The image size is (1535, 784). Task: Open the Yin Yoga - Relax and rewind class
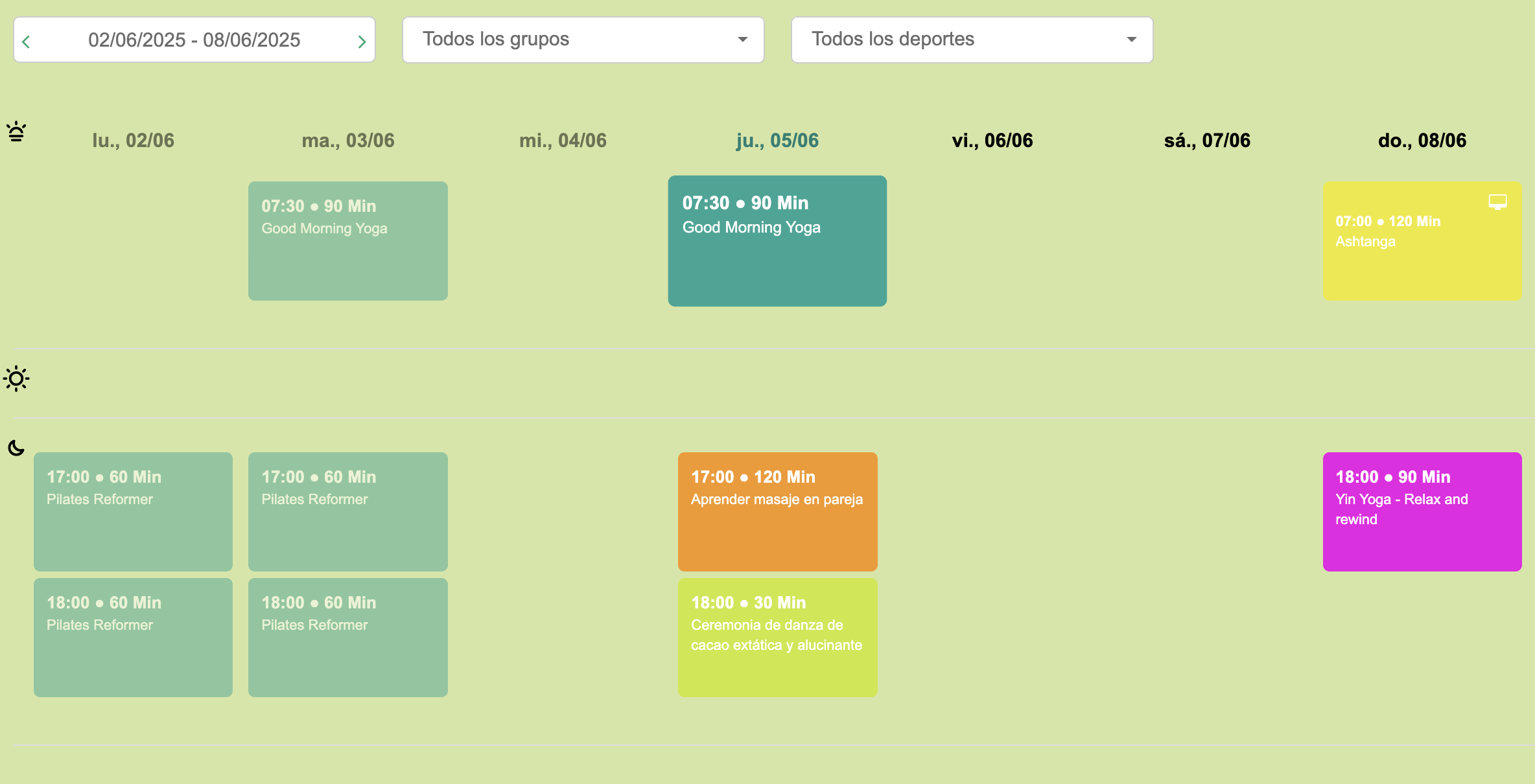coord(1422,511)
